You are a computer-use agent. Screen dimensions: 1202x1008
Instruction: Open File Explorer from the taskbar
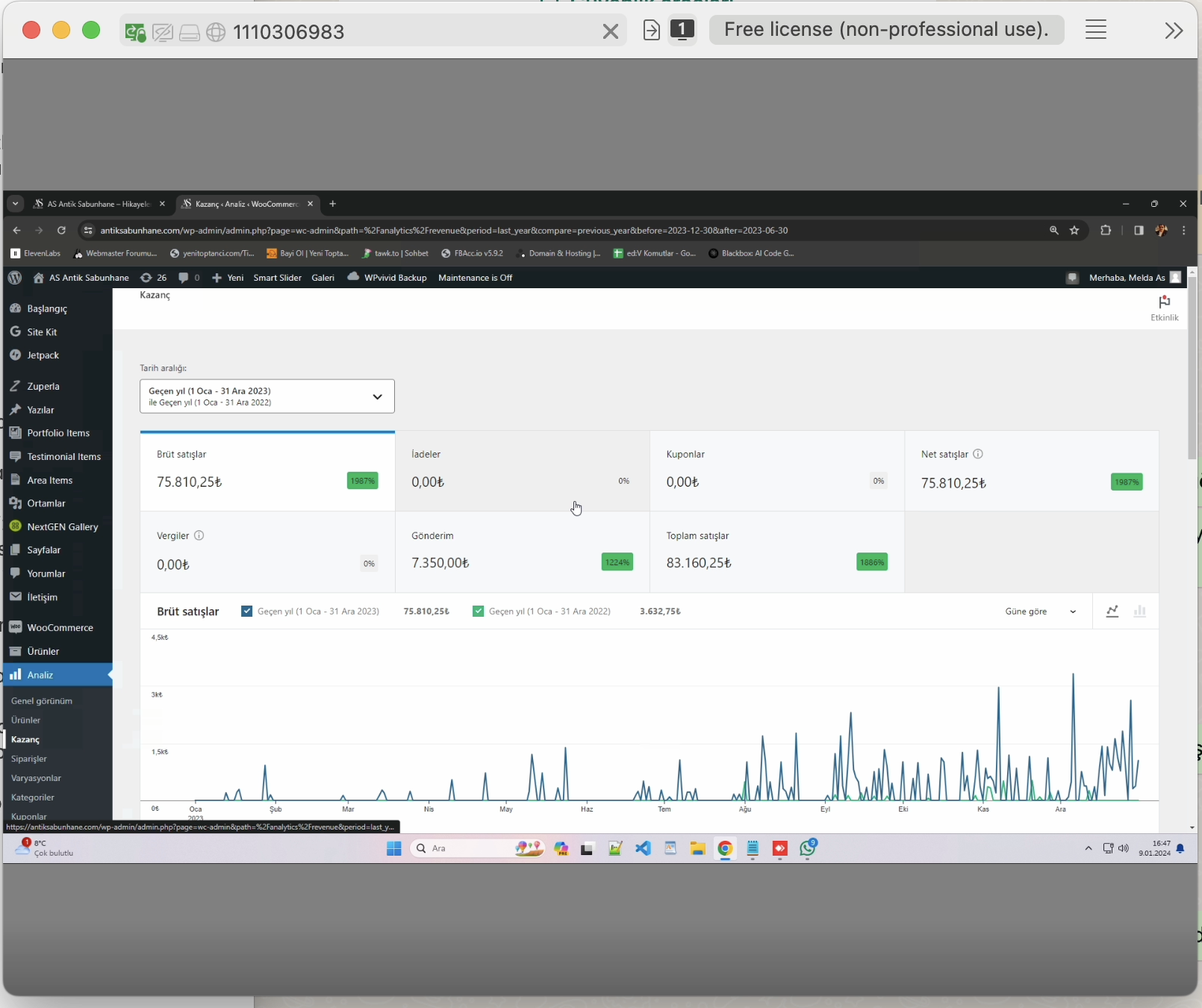(698, 849)
